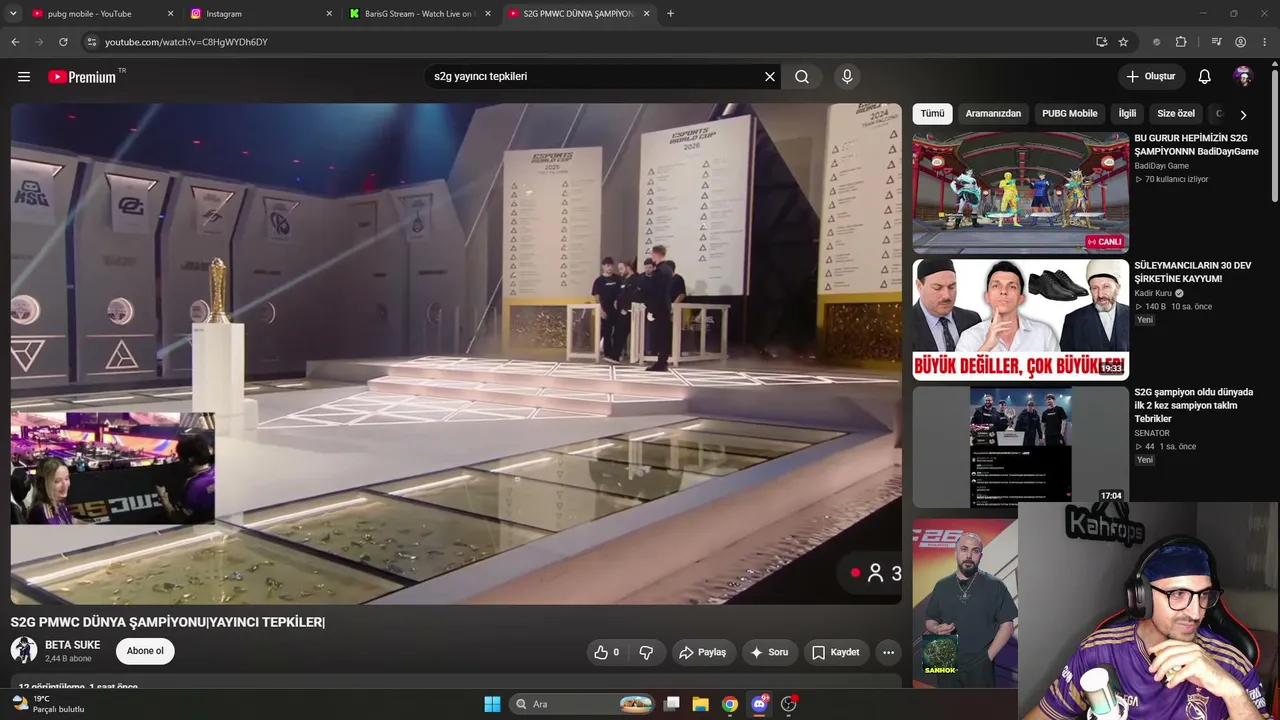Image resolution: width=1280 pixels, height=720 pixels.
Task: Open the BadiDayı Game live stream thumbnail
Action: click(x=1020, y=193)
